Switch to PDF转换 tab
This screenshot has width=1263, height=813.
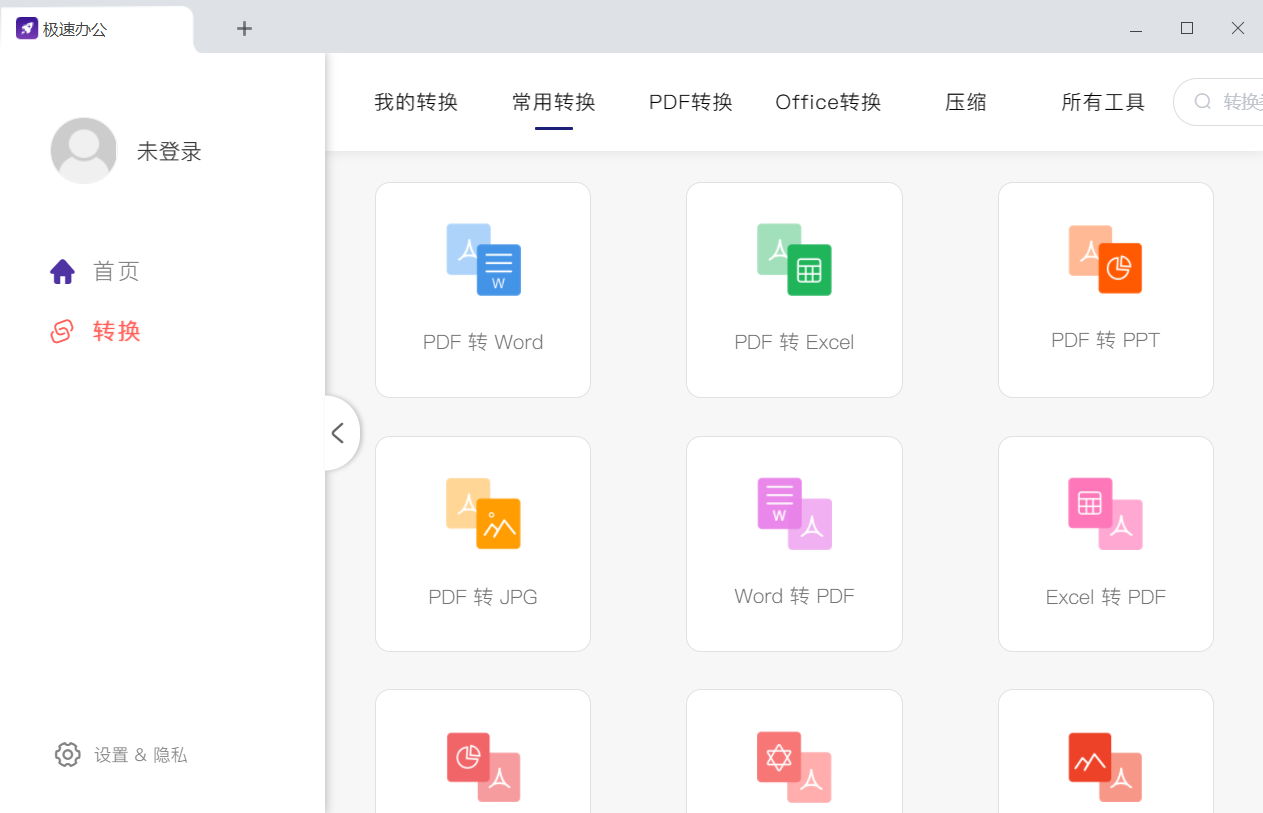pos(691,102)
